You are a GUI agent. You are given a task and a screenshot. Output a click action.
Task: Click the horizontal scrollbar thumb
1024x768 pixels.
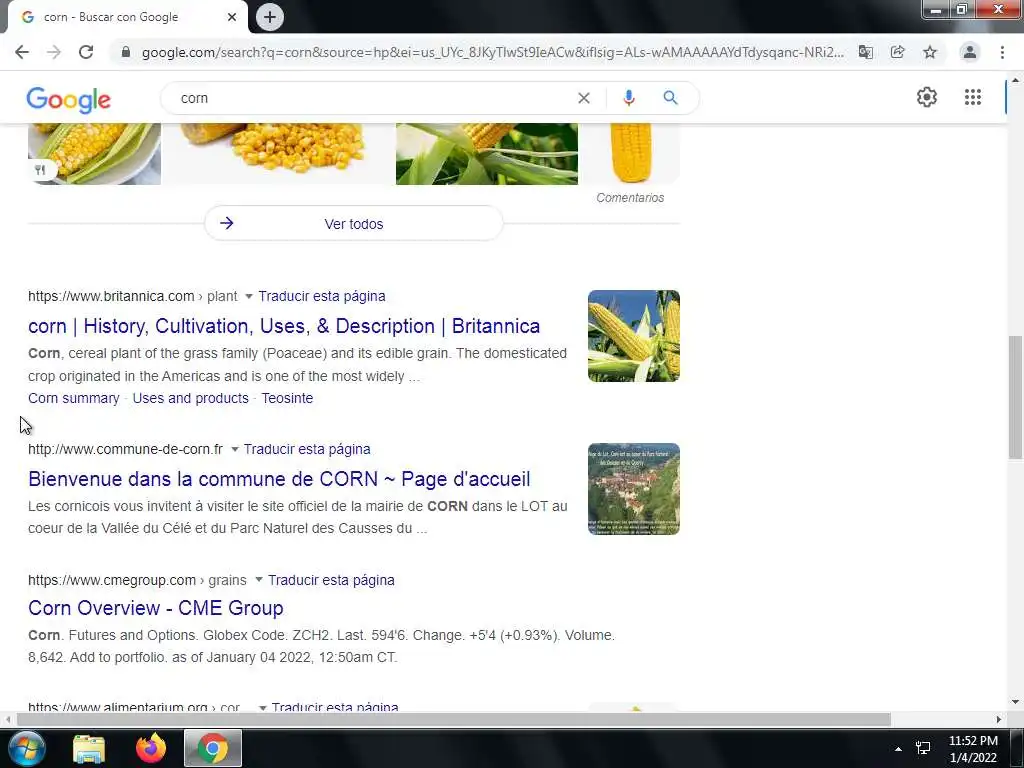tap(454, 720)
